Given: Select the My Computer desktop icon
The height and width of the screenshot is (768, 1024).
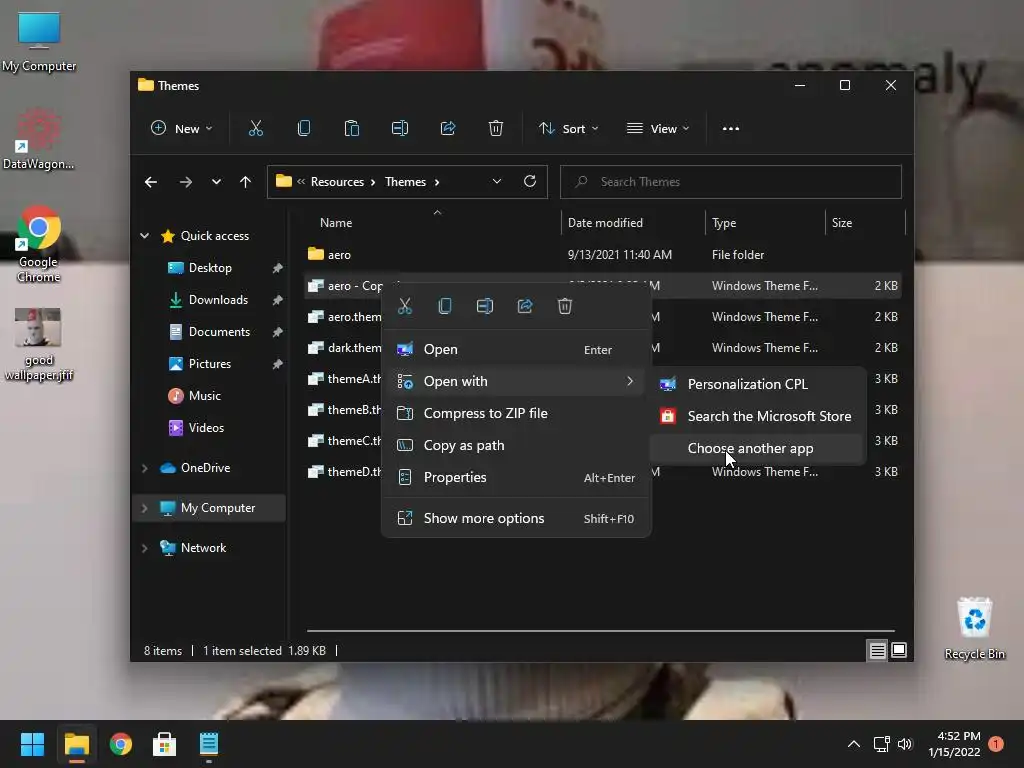Looking at the screenshot, I should pyautogui.click(x=39, y=42).
